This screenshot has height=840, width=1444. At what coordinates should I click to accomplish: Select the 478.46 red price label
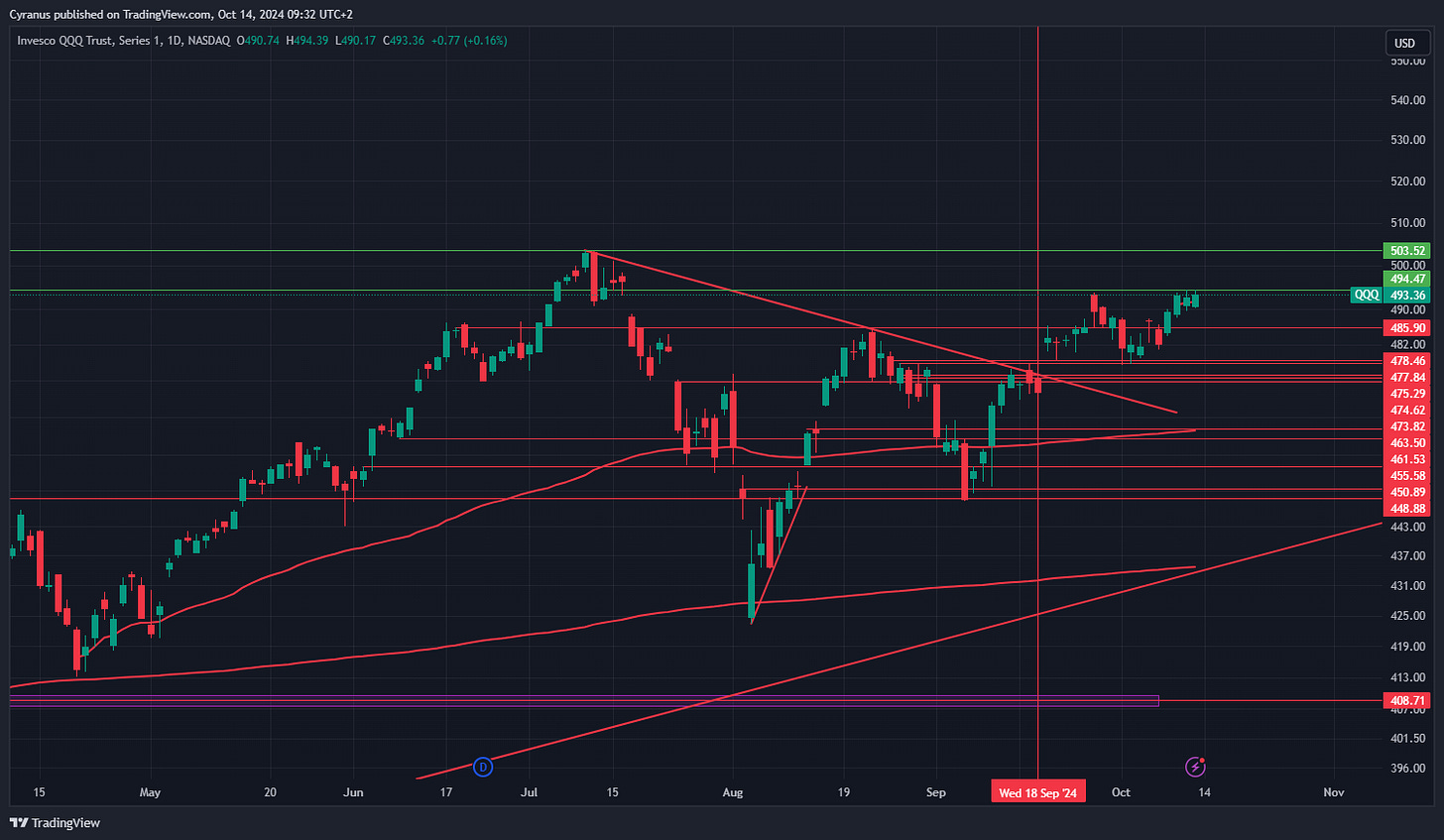click(1407, 361)
